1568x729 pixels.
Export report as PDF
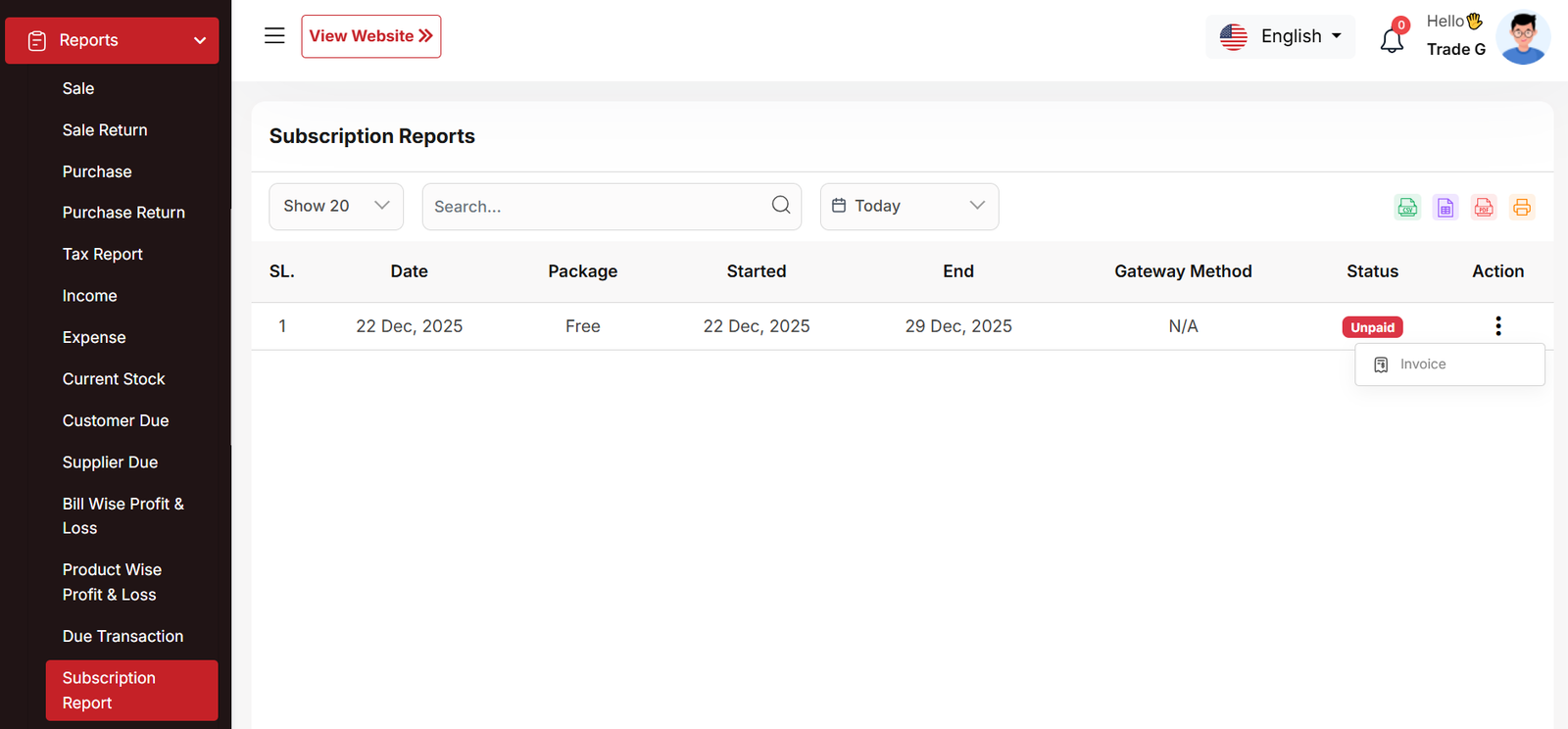(1484, 207)
